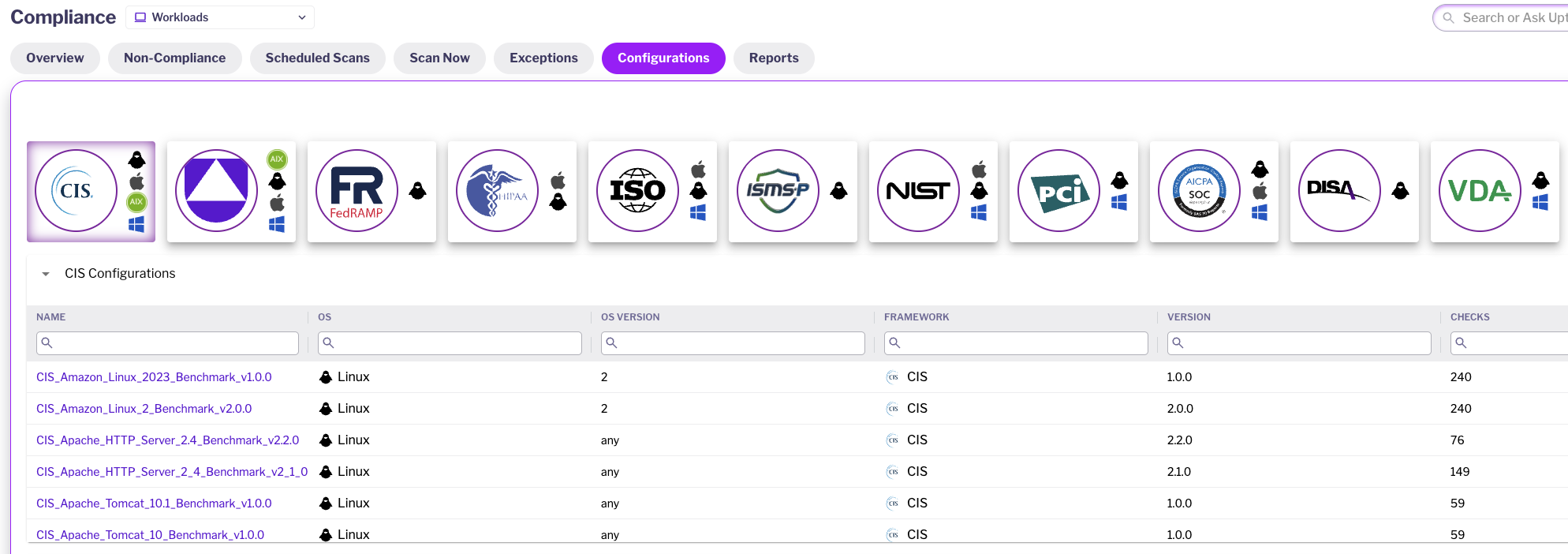Click version 2.1.0 cell
Image resolution: width=1568 pixels, height=554 pixels.
tap(1179, 472)
